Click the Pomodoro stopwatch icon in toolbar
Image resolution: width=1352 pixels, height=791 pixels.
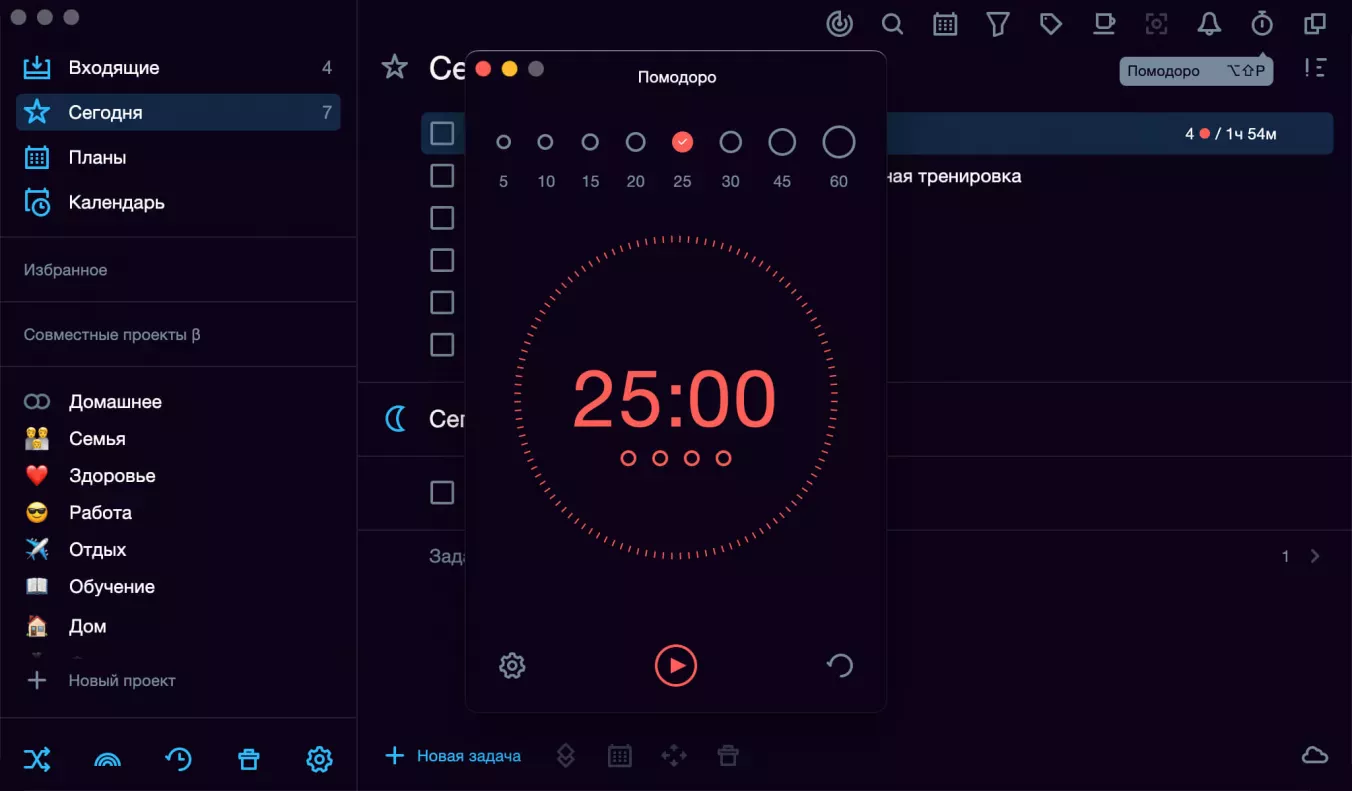1262,24
